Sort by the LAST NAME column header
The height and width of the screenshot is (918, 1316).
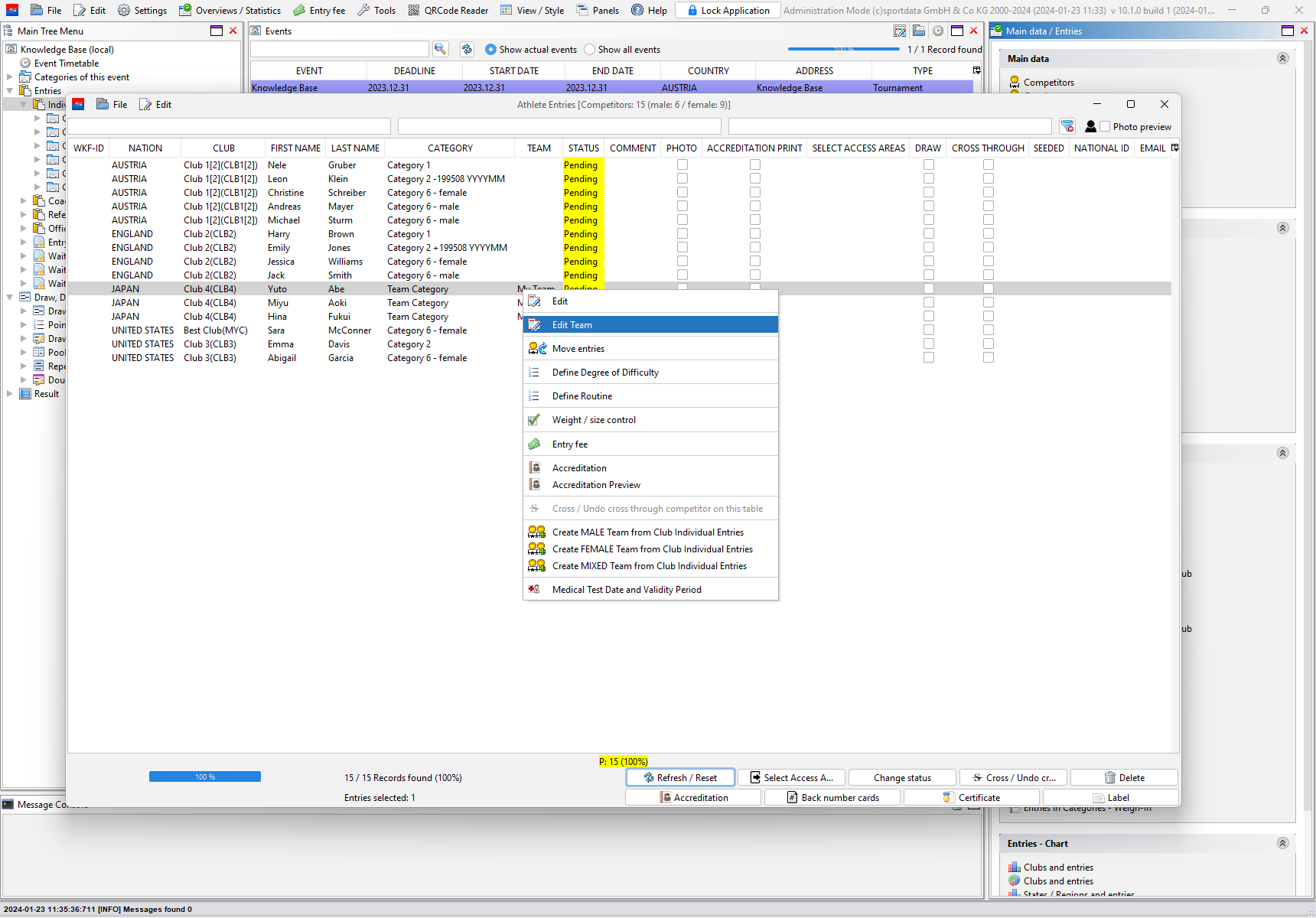tap(355, 148)
